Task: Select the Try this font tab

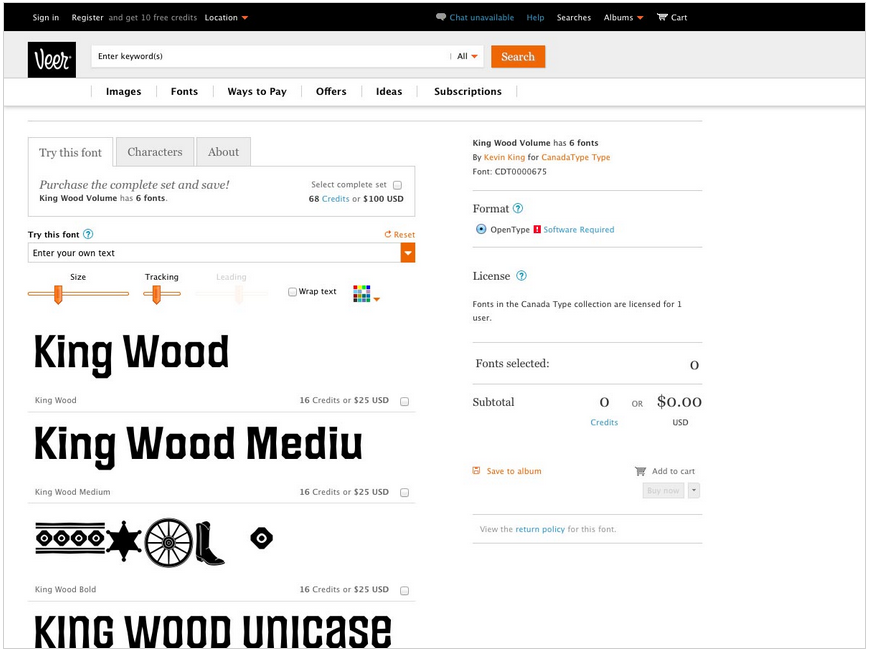Action: (70, 152)
